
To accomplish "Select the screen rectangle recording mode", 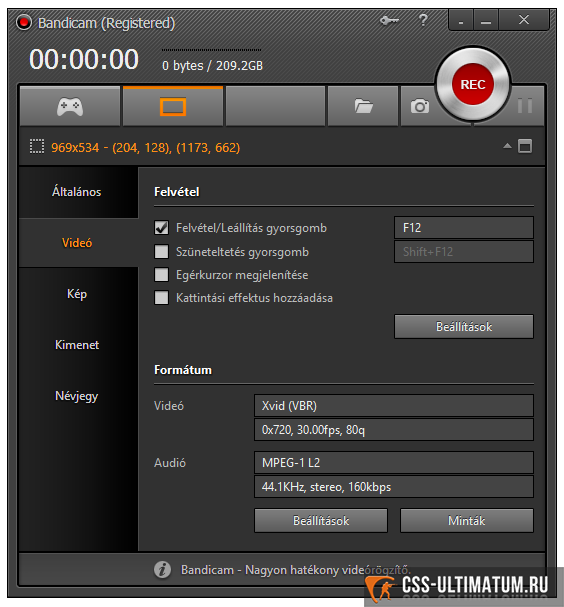I will (173, 106).
